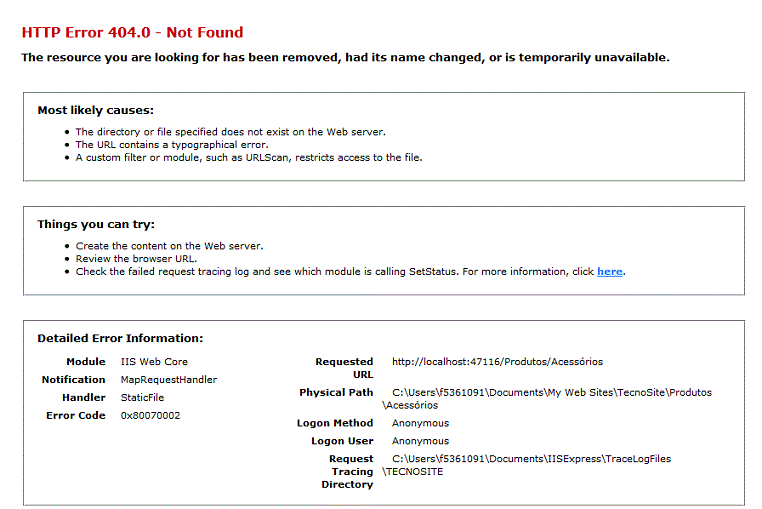Click the resource removed or unavailable subtitle
The image size is (762, 509).
[x=346, y=57]
